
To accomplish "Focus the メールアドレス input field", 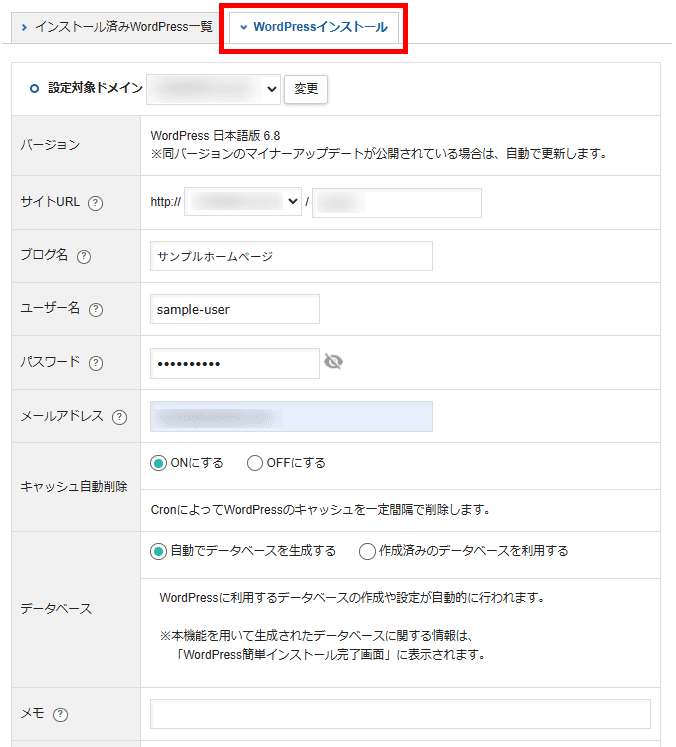I will [292, 417].
